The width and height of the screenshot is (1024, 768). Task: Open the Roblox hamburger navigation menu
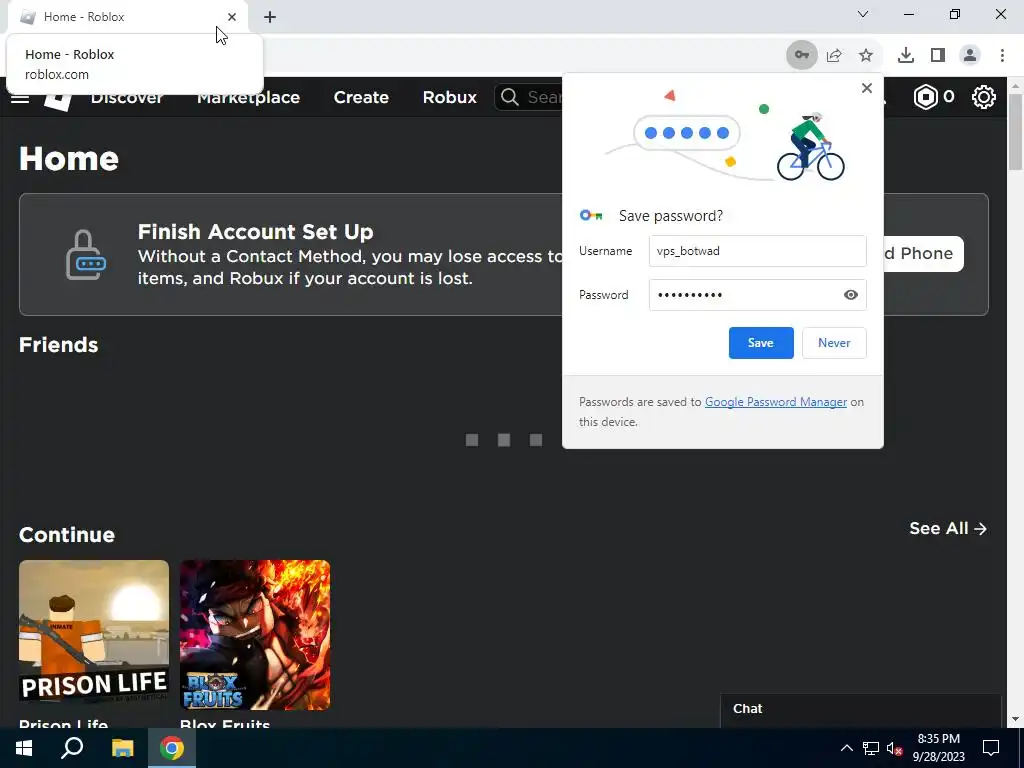coord(20,98)
